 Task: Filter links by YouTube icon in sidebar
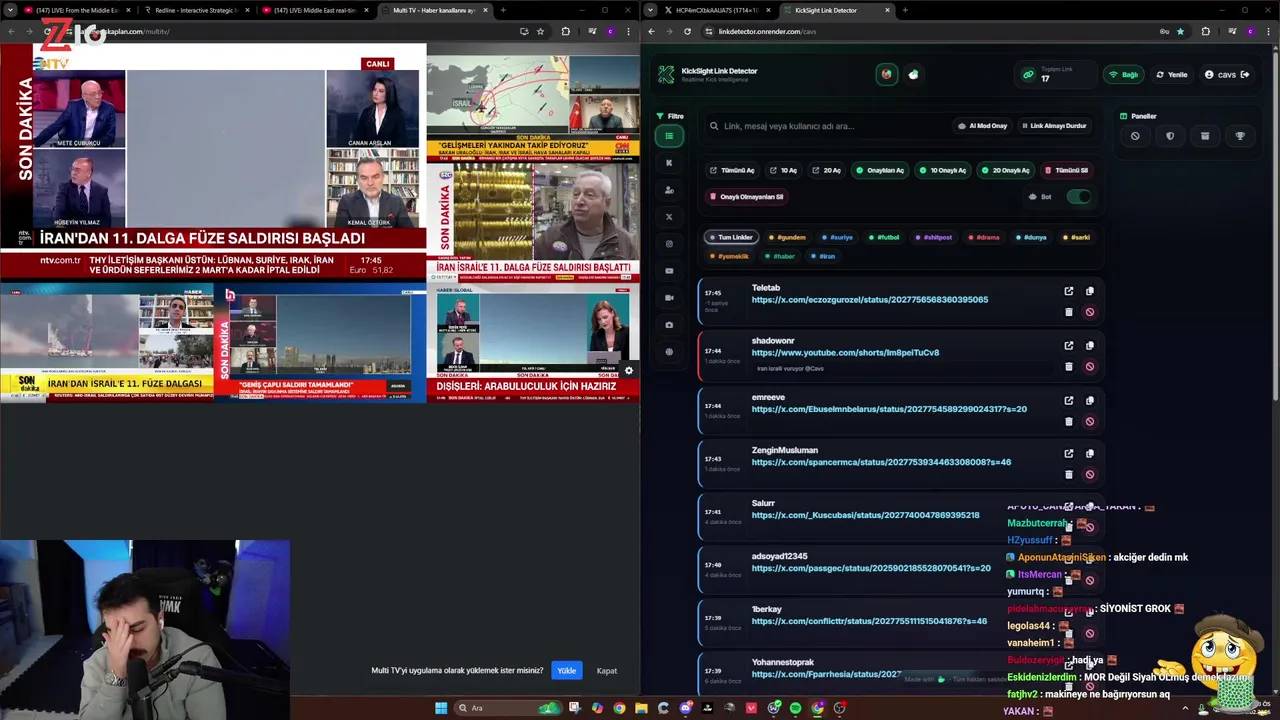coord(669,271)
